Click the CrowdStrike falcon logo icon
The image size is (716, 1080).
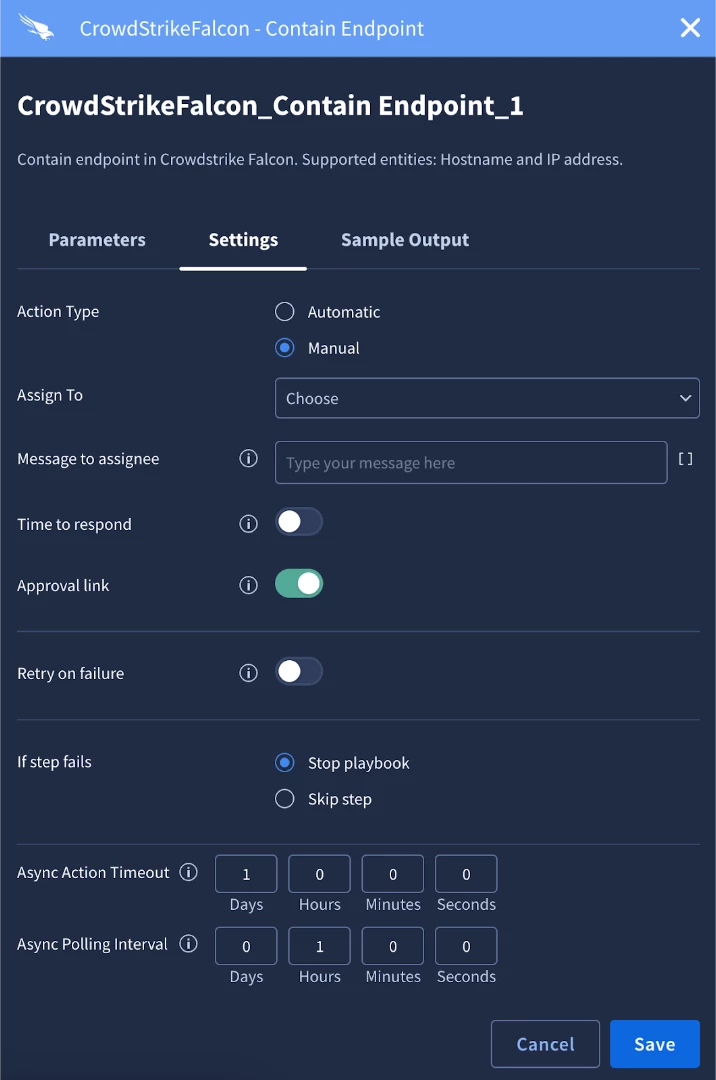coord(36,28)
